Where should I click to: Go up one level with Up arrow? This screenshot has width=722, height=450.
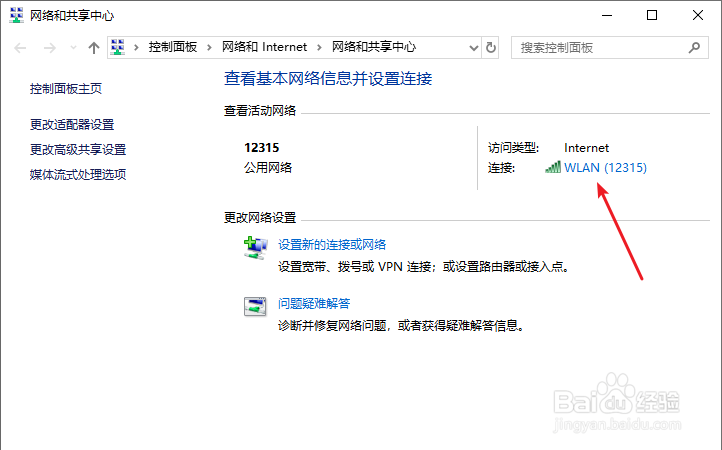click(94, 47)
